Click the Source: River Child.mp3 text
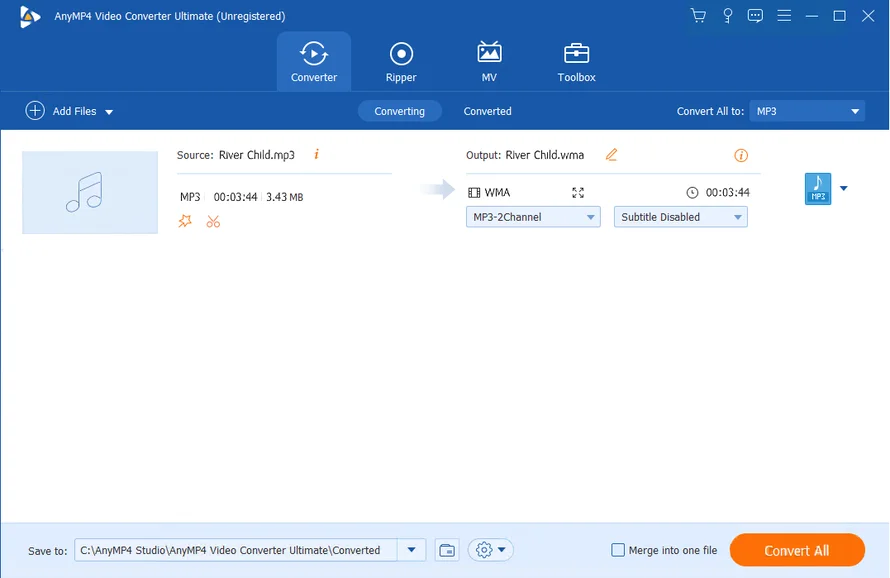The width and height of the screenshot is (890, 578). point(236,155)
